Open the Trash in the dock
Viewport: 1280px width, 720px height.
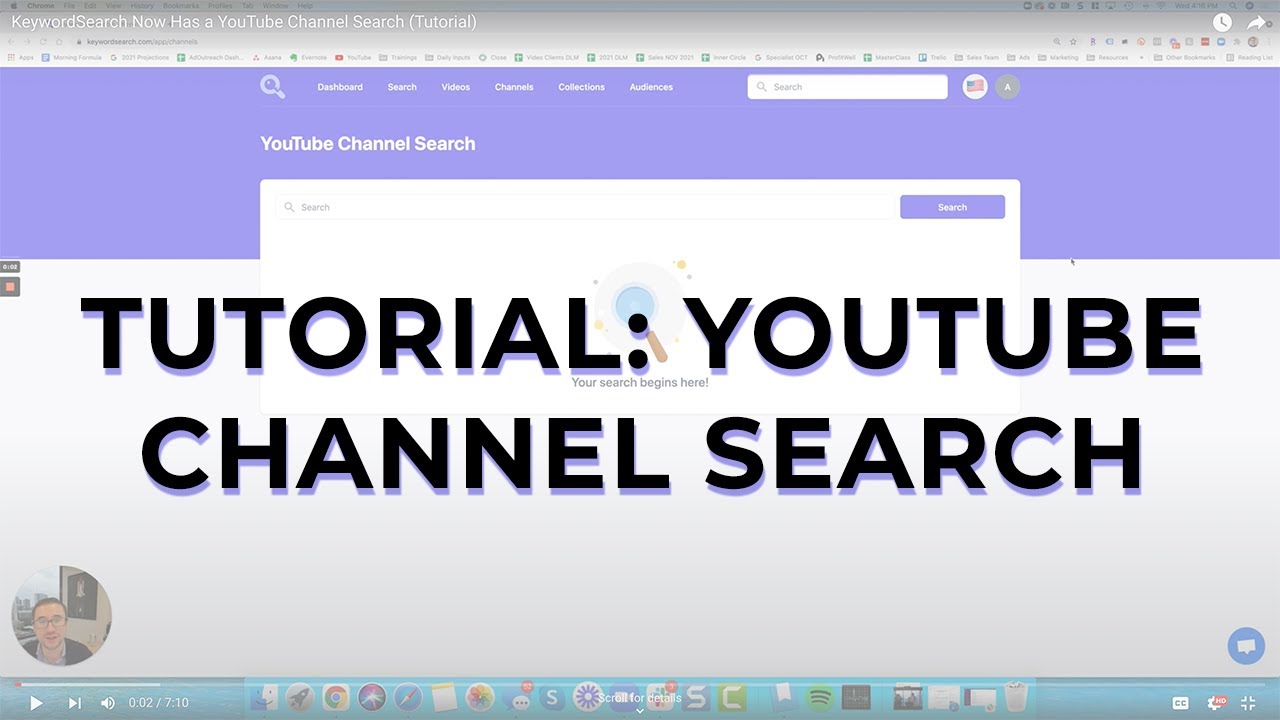click(x=1016, y=696)
